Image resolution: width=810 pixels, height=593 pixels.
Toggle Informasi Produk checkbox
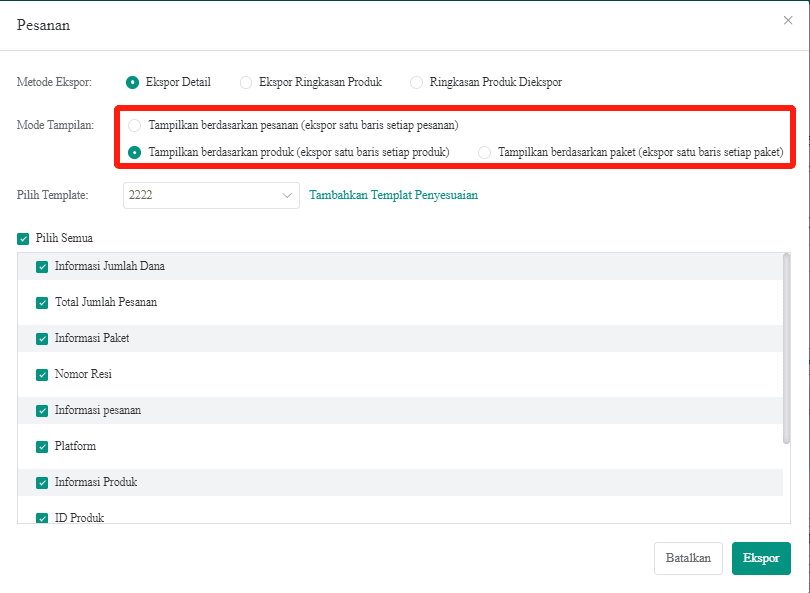coord(42,483)
